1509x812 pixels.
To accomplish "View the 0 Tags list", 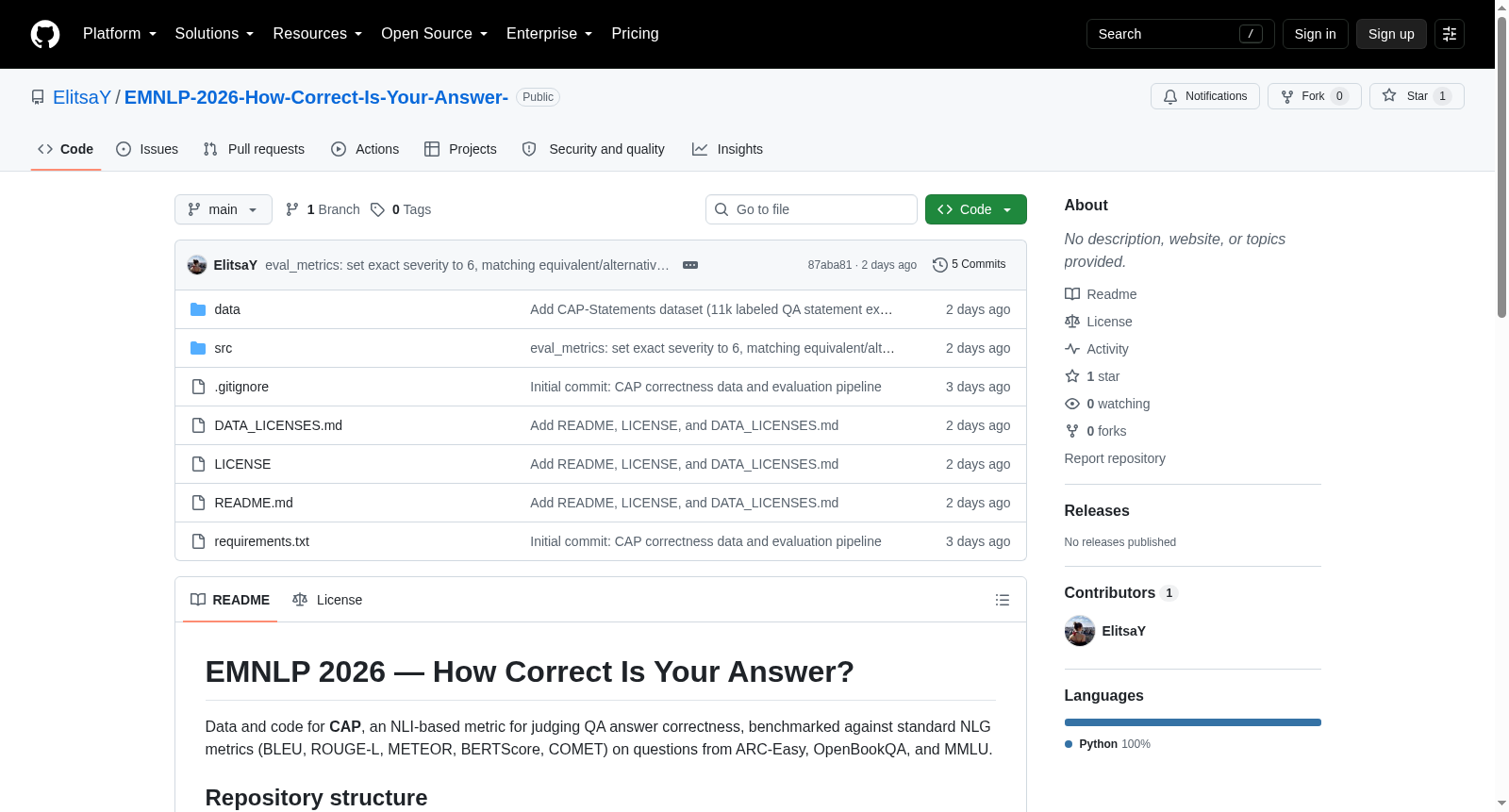I will (x=401, y=209).
